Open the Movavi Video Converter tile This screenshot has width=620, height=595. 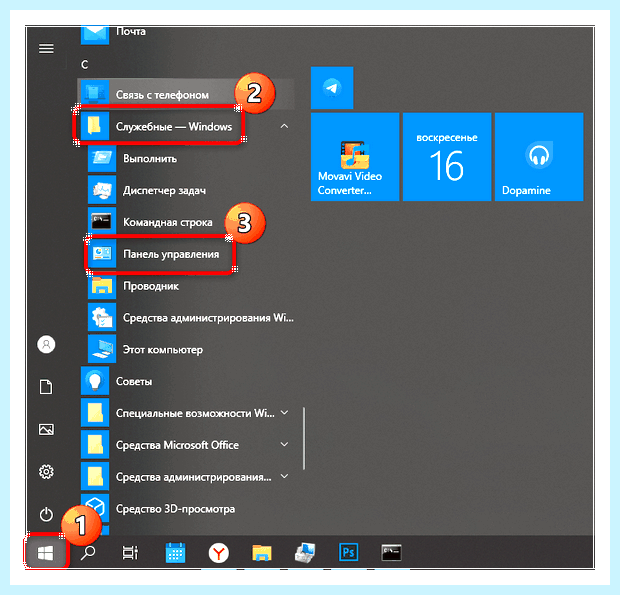[355, 157]
